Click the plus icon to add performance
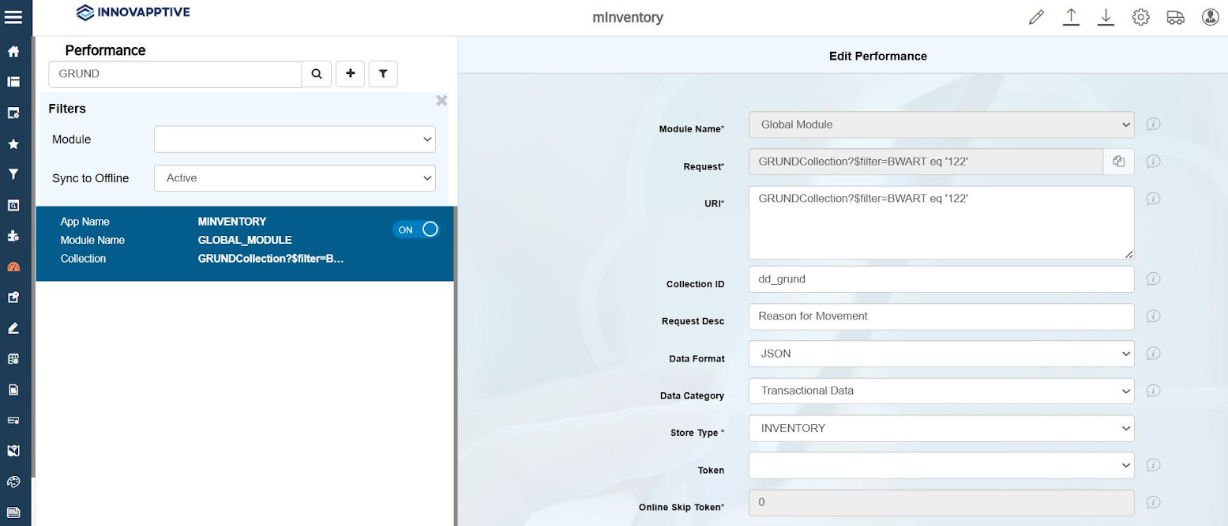The height and width of the screenshot is (526, 1228). point(350,74)
